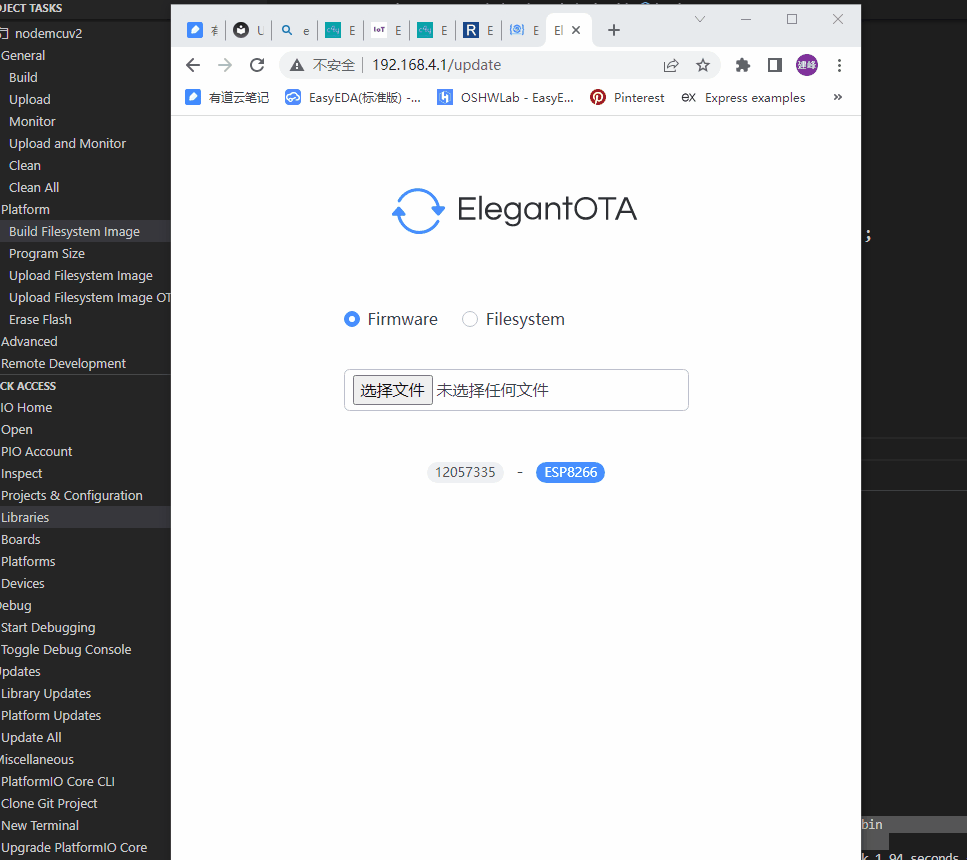Run the Clean All task
Image resolution: width=967 pixels, height=860 pixels.
[34, 188]
